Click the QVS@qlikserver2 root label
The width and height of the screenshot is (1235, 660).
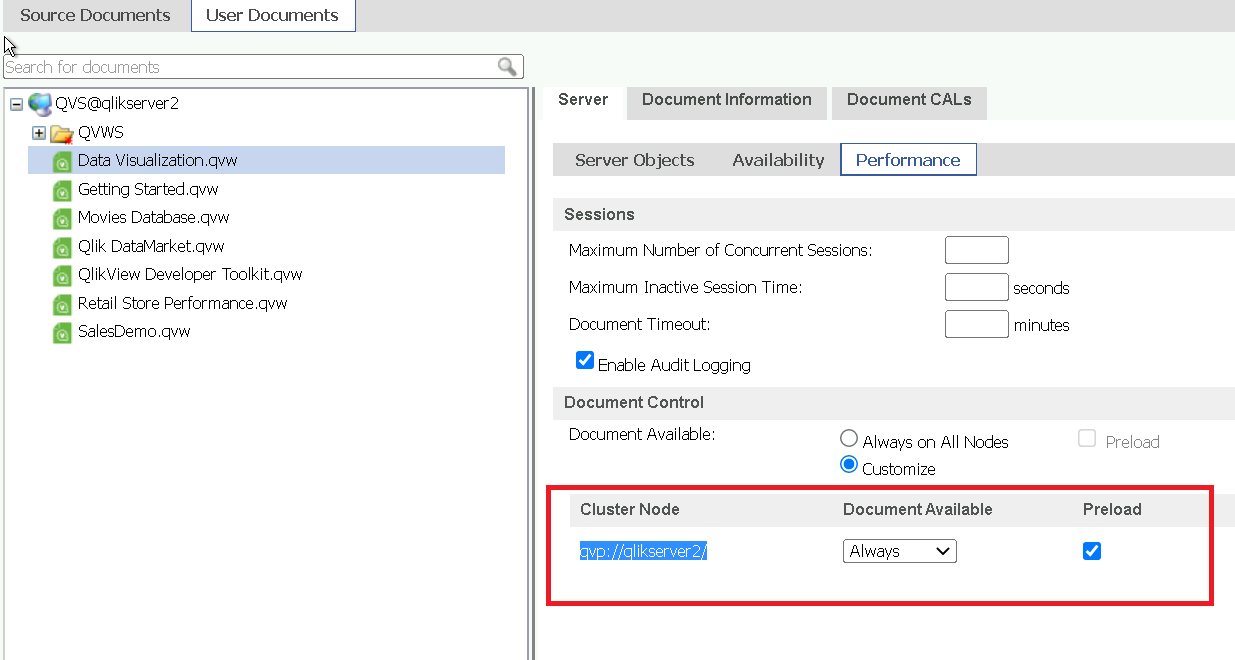point(117,103)
